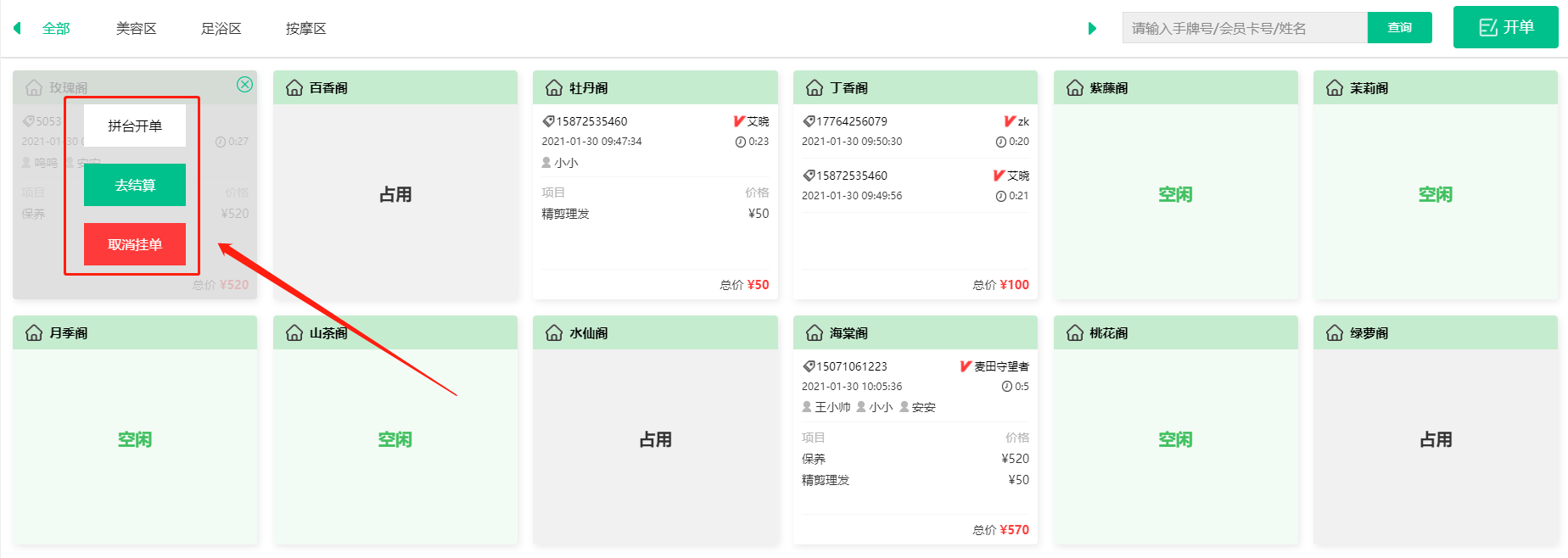Click the house icon on 海棠阁 card
Image resolution: width=1568 pixels, height=558 pixels.
click(x=815, y=332)
